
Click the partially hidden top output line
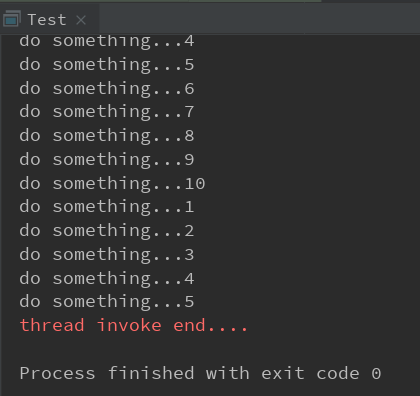pyautogui.click(x=107, y=42)
